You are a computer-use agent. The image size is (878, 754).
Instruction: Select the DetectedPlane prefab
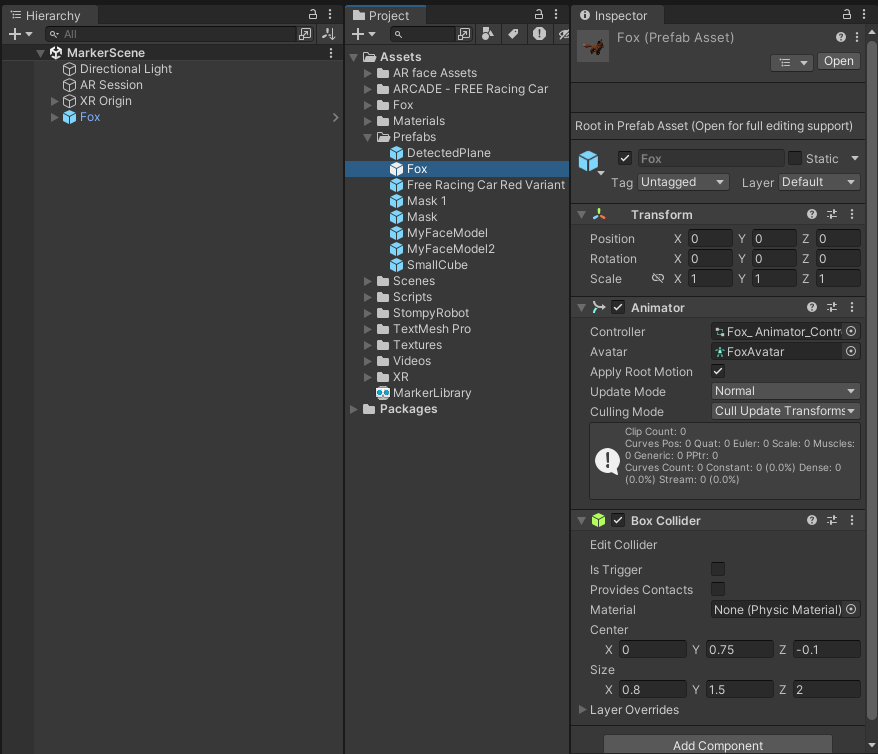coord(440,153)
